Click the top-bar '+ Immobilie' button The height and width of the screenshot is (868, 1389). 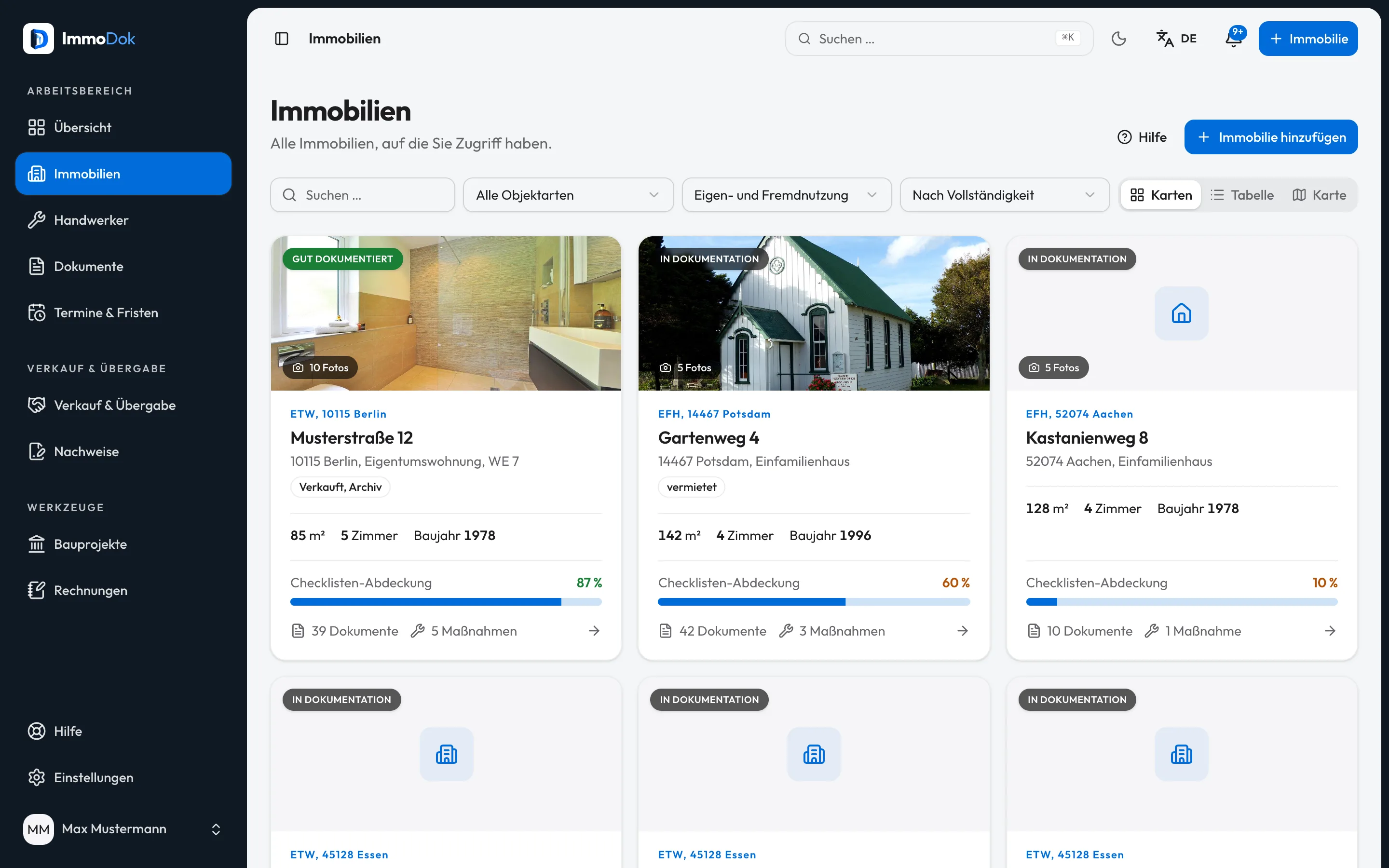tap(1308, 39)
